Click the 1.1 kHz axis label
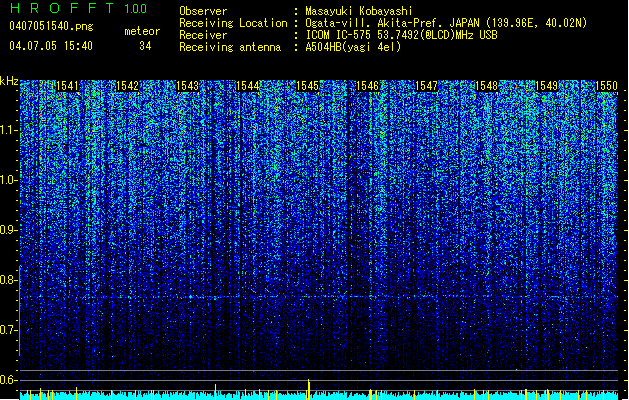The height and width of the screenshot is (400, 629). tap(9, 131)
